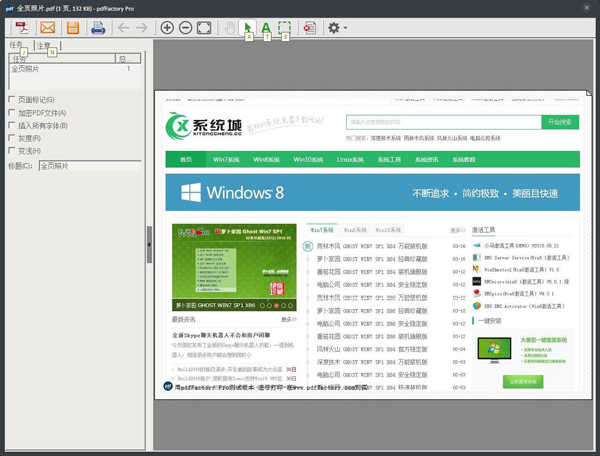Open the settings dropdown arrow beside the gear
The height and width of the screenshot is (456, 600).
346,28
